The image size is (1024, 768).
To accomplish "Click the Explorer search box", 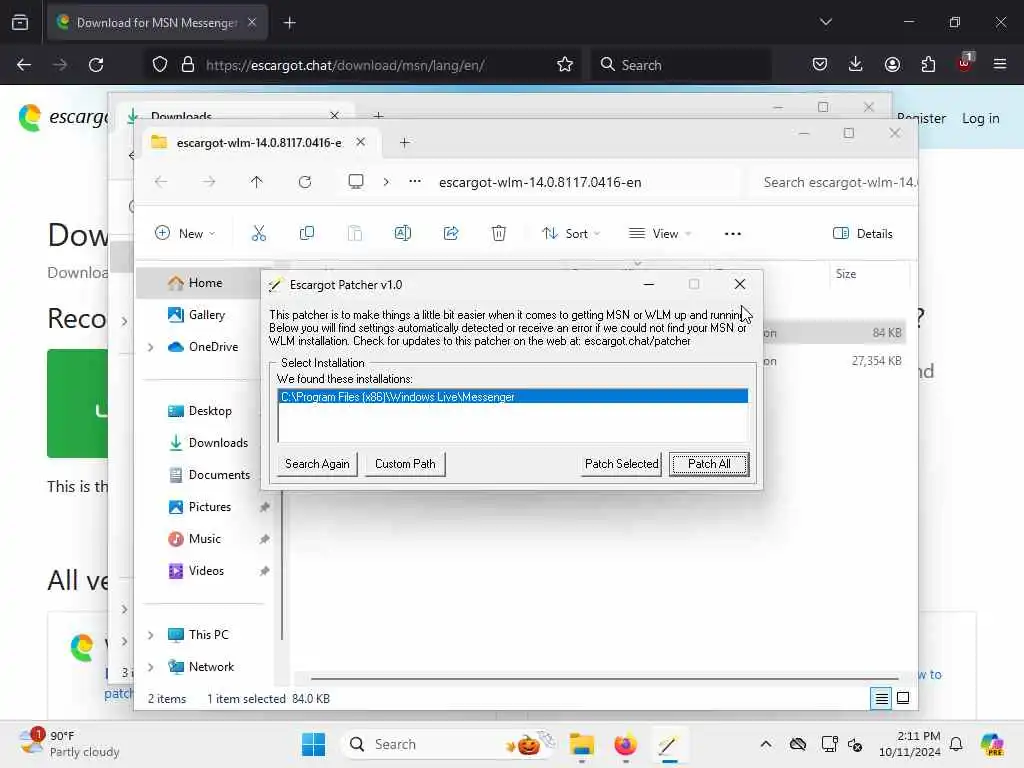I will coord(835,182).
